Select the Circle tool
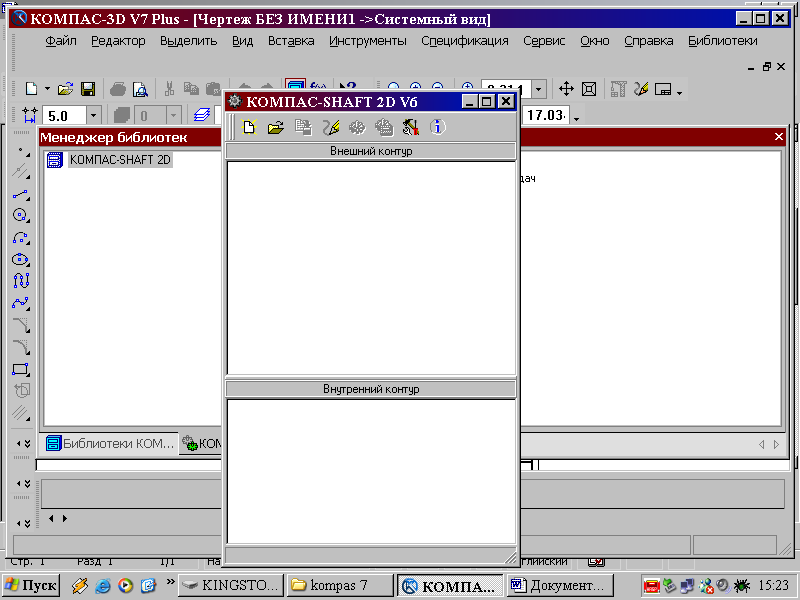 (x=21, y=215)
